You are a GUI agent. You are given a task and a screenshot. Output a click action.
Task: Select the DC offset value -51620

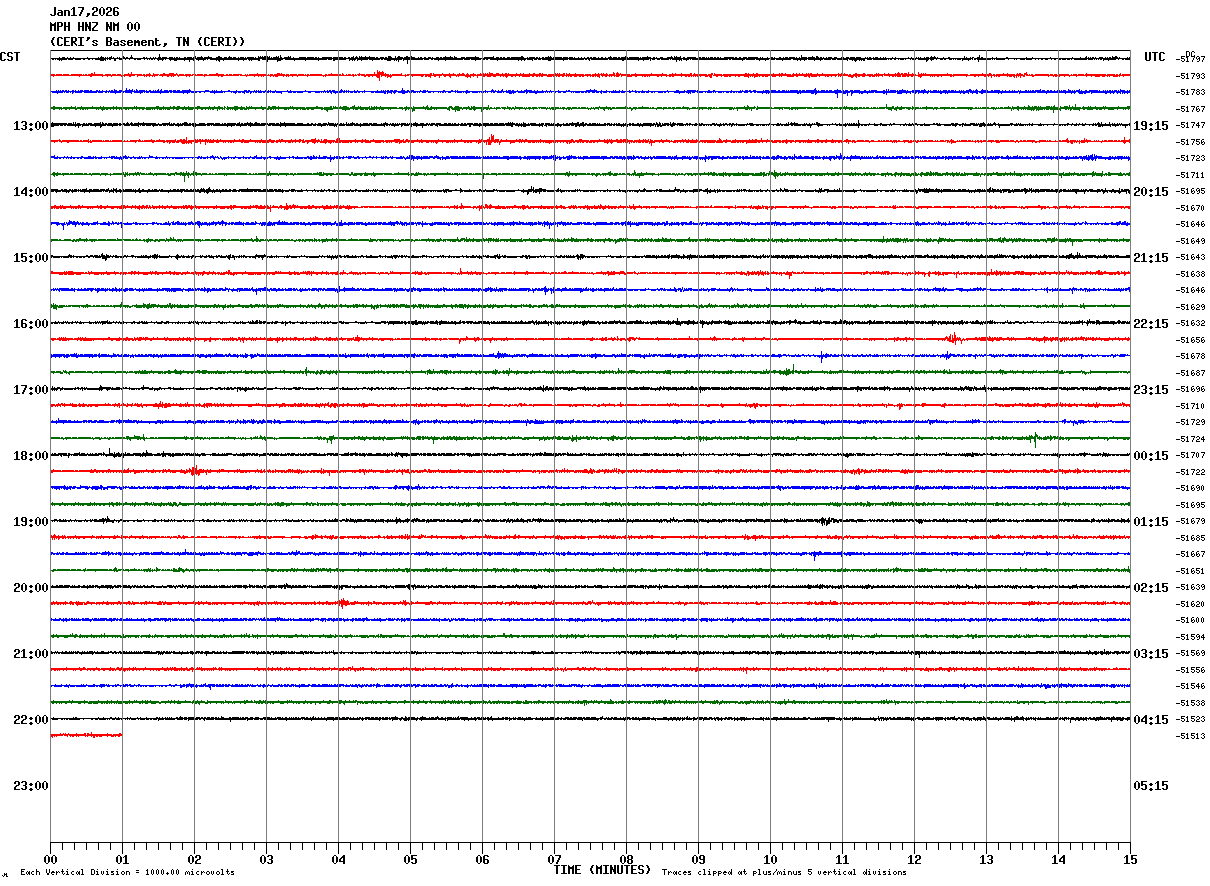click(x=1191, y=604)
